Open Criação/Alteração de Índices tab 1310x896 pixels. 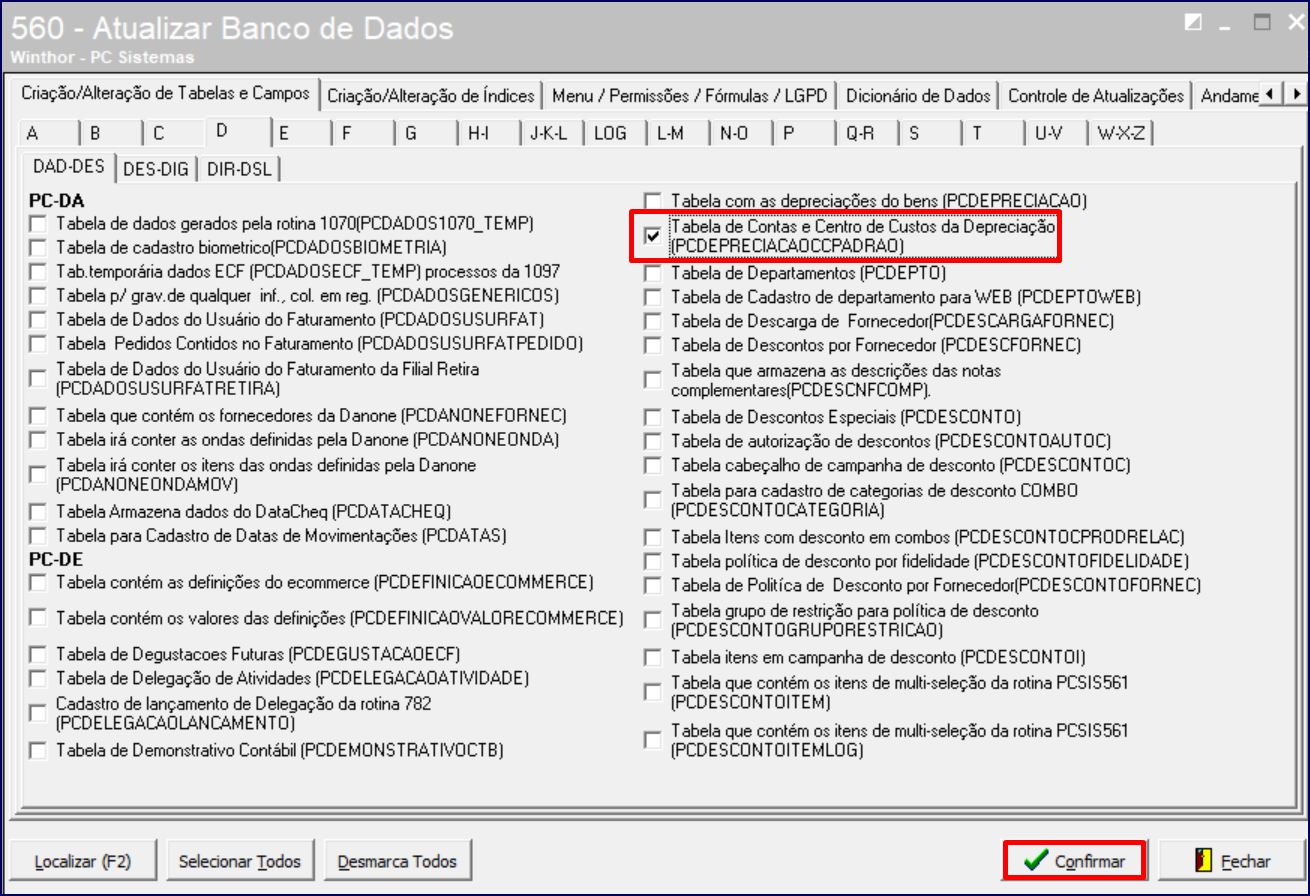coord(432,96)
